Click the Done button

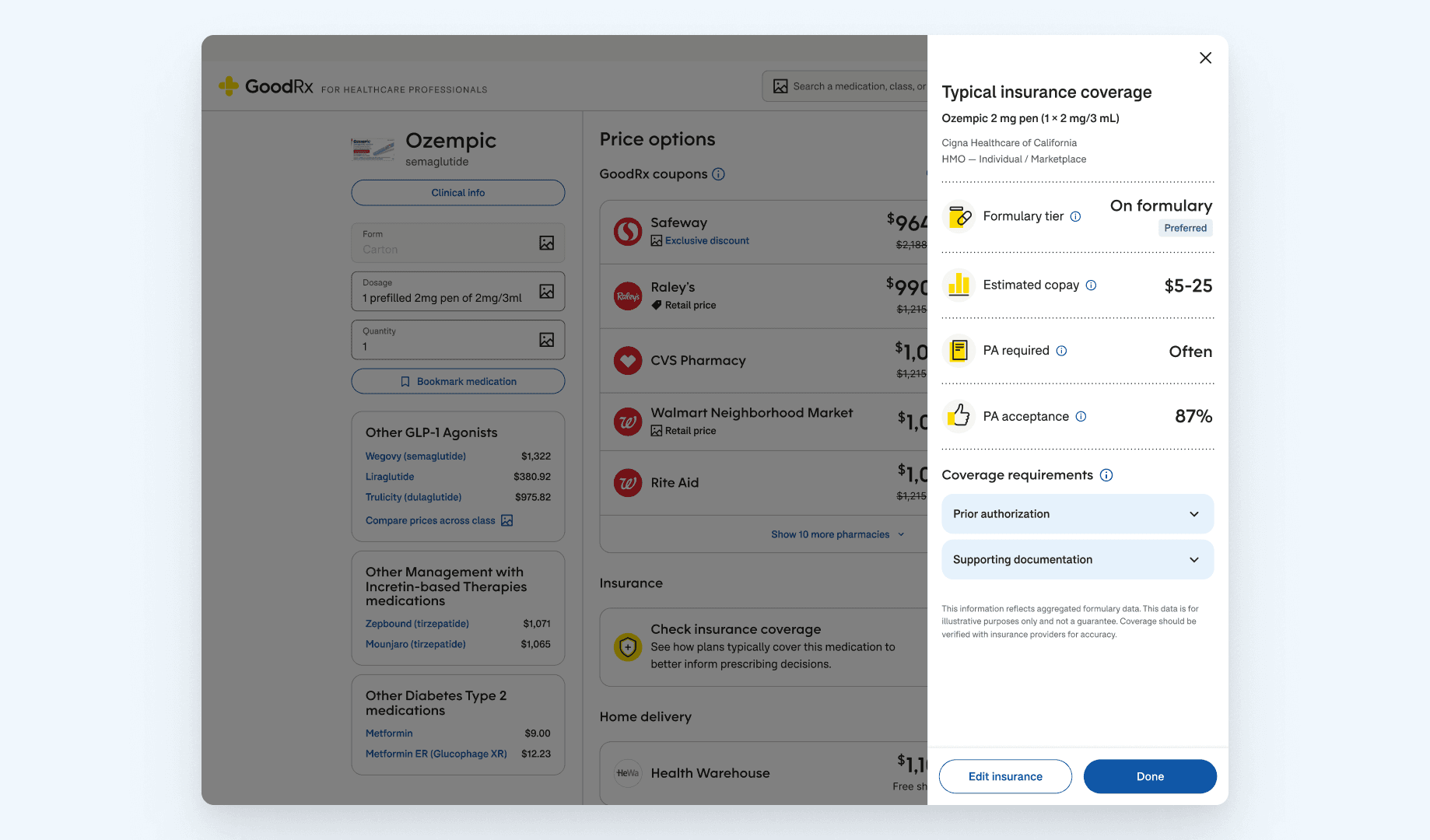[1150, 776]
